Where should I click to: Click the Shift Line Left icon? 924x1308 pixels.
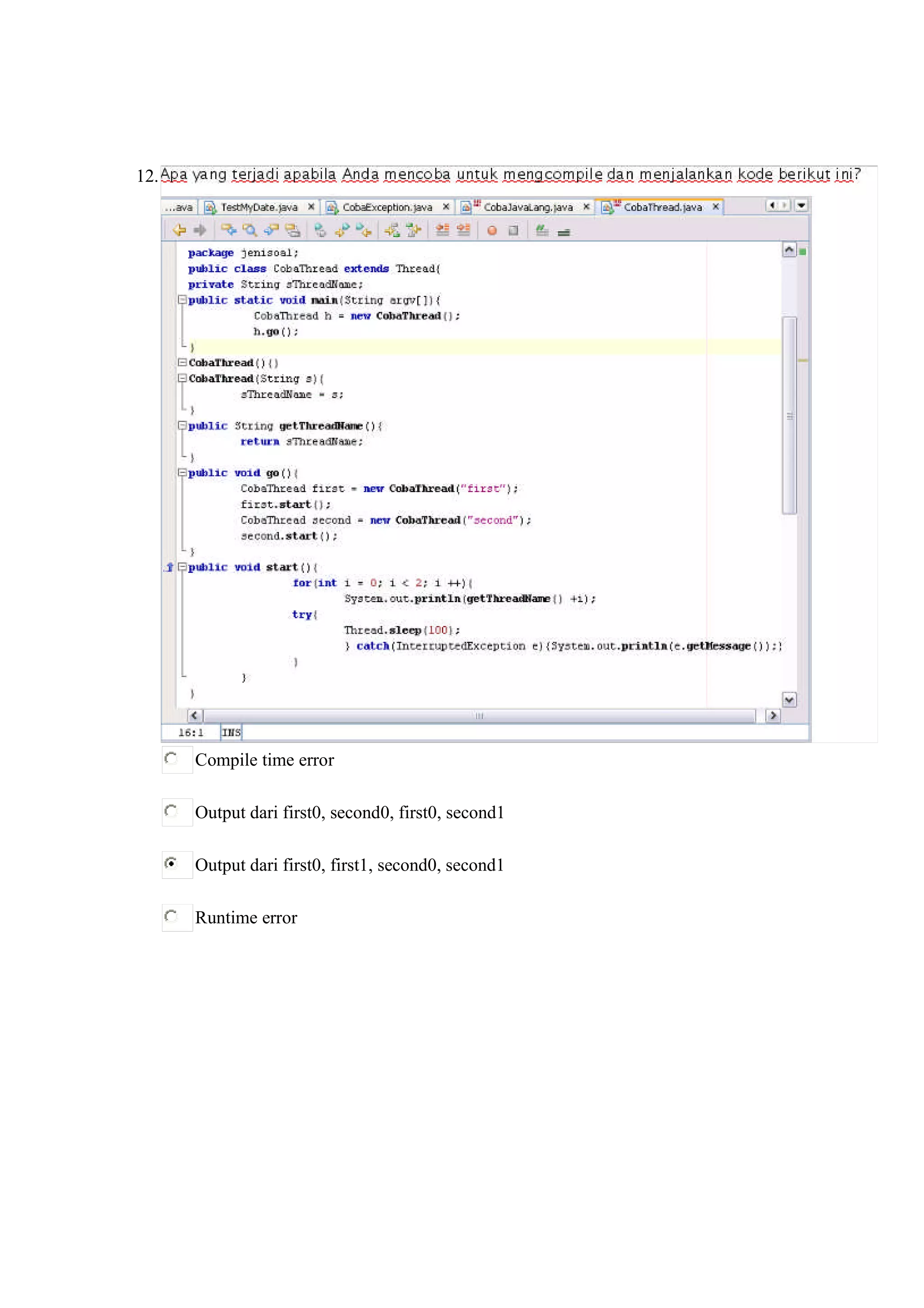click(442, 230)
